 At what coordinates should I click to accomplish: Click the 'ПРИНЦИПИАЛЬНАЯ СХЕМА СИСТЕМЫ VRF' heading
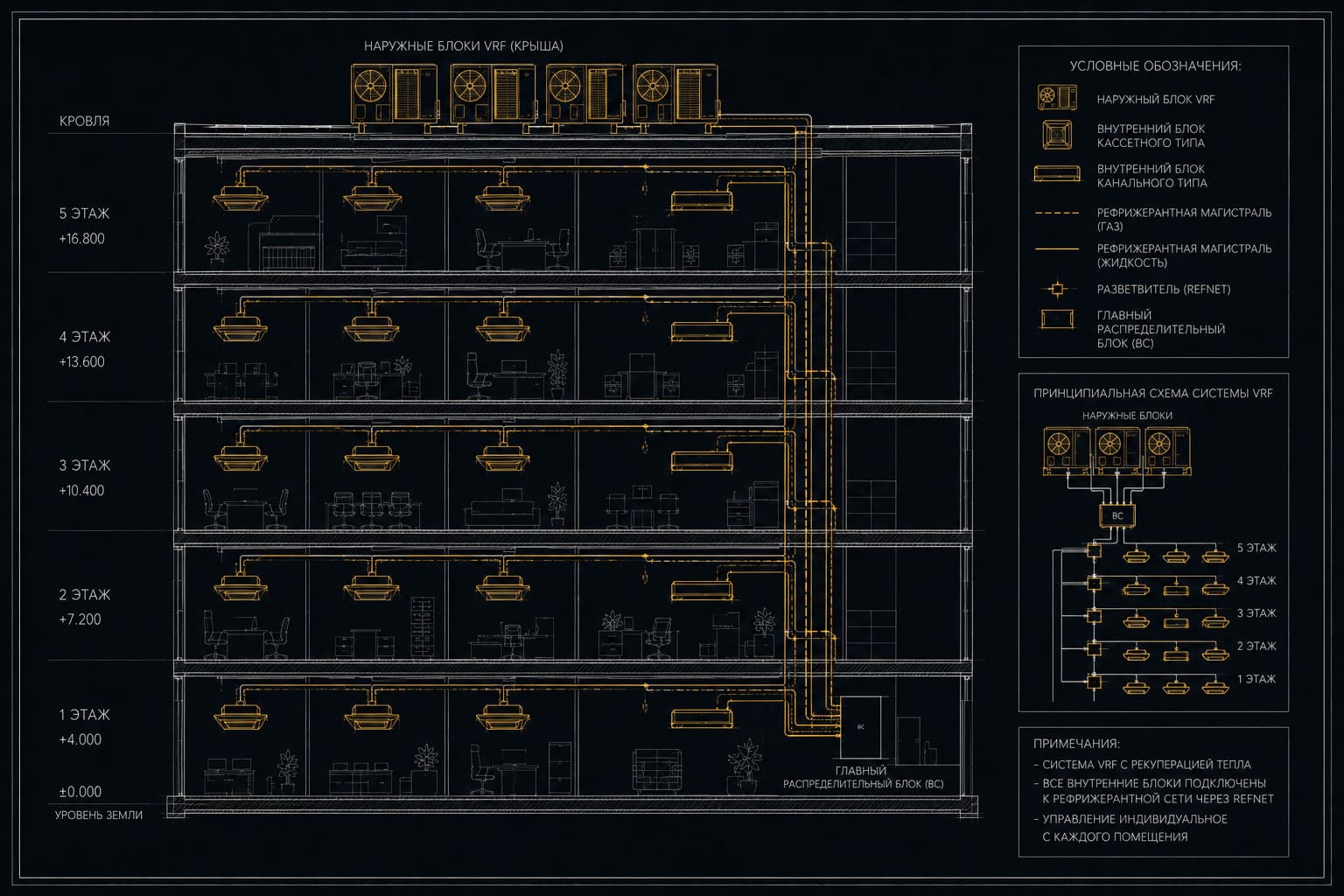pyautogui.click(x=1153, y=394)
